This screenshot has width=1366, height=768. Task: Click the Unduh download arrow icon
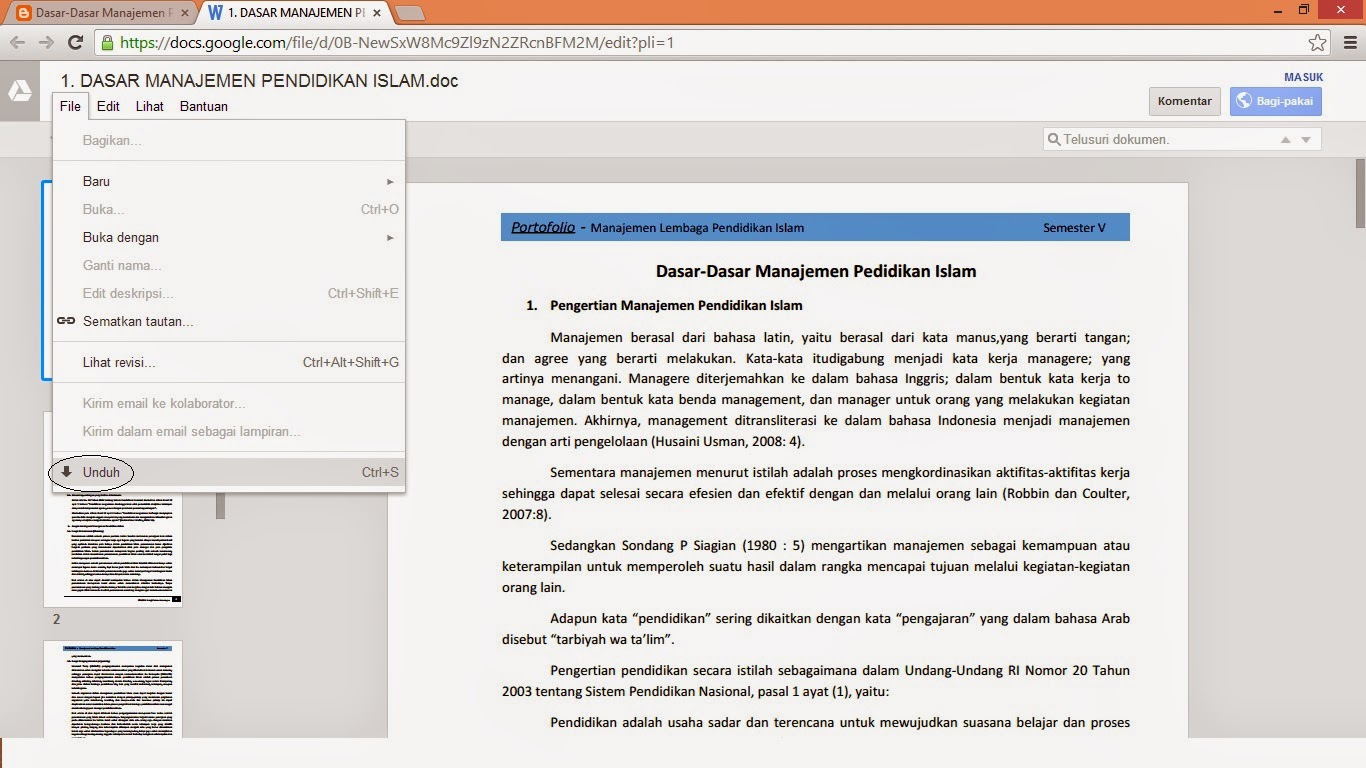(66, 472)
